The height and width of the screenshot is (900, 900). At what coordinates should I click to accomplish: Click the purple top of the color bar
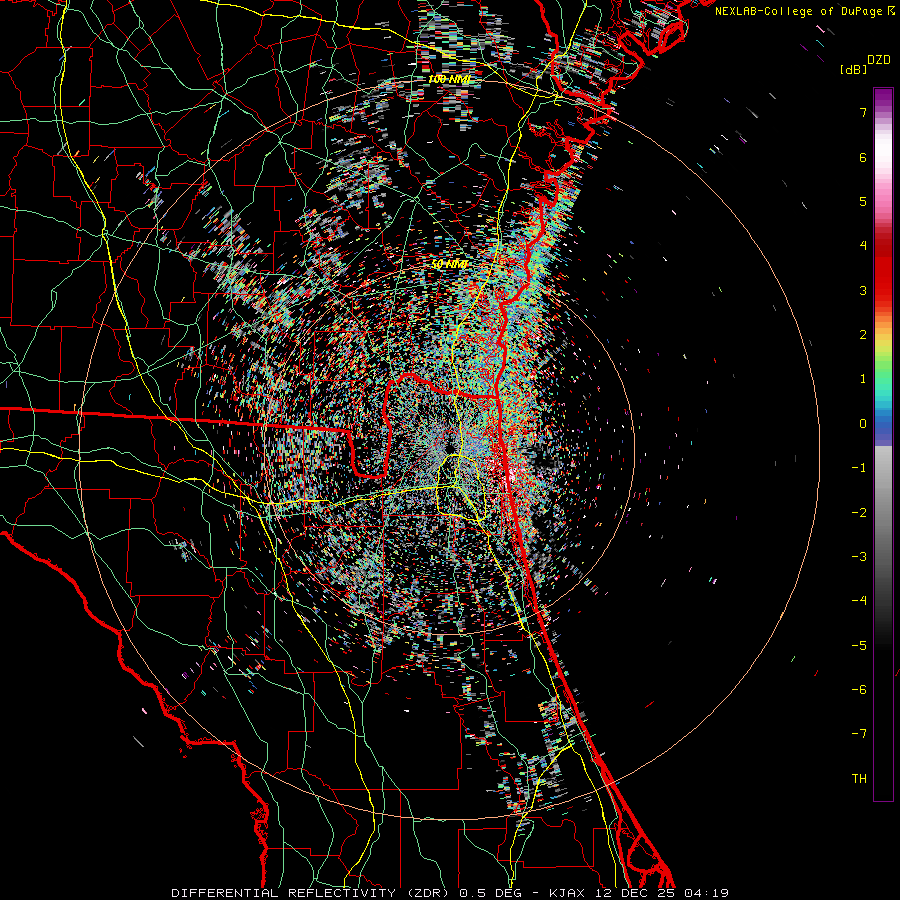coord(883,98)
